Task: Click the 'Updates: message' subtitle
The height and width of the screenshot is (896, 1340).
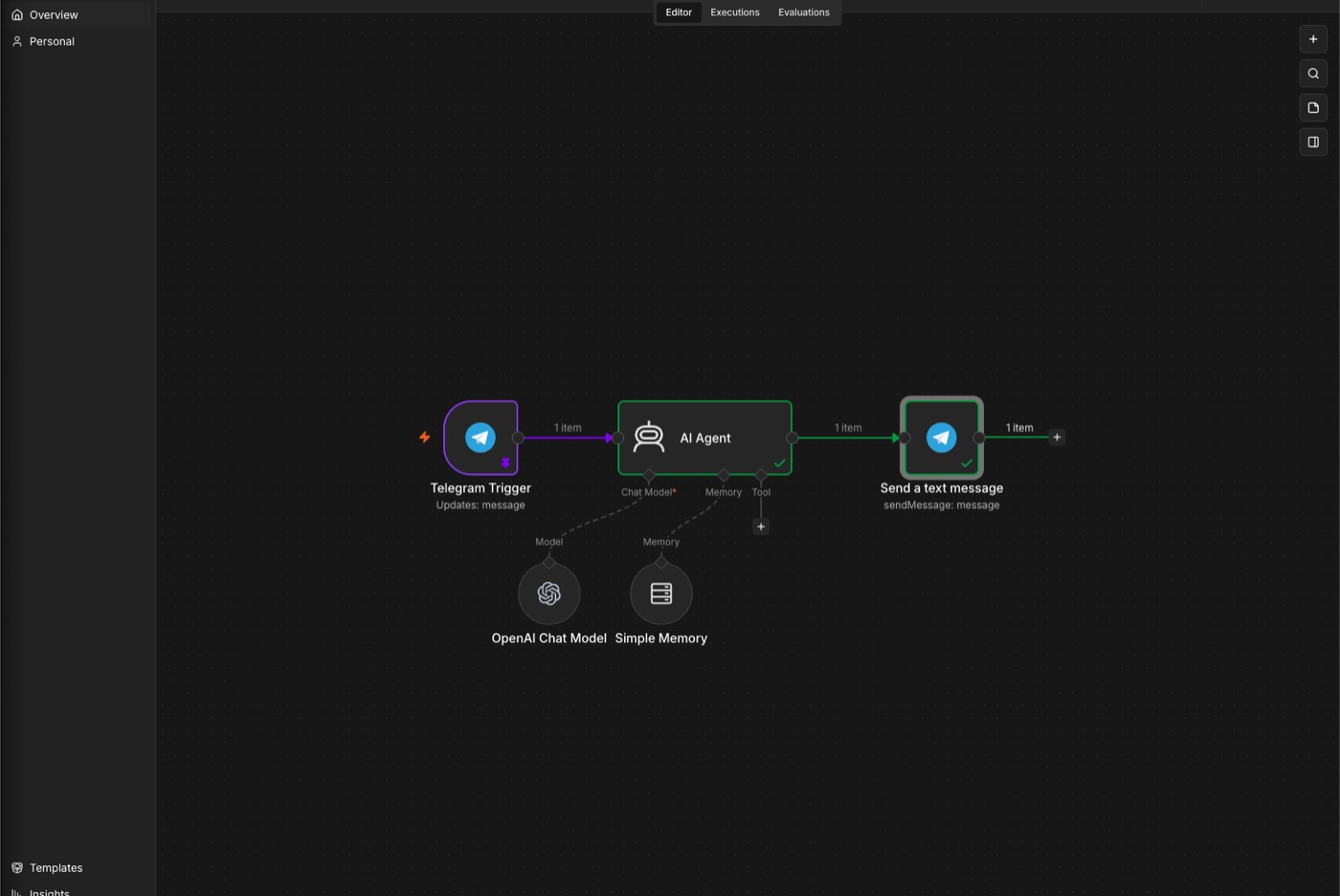Action: pyautogui.click(x=480, y=505)
